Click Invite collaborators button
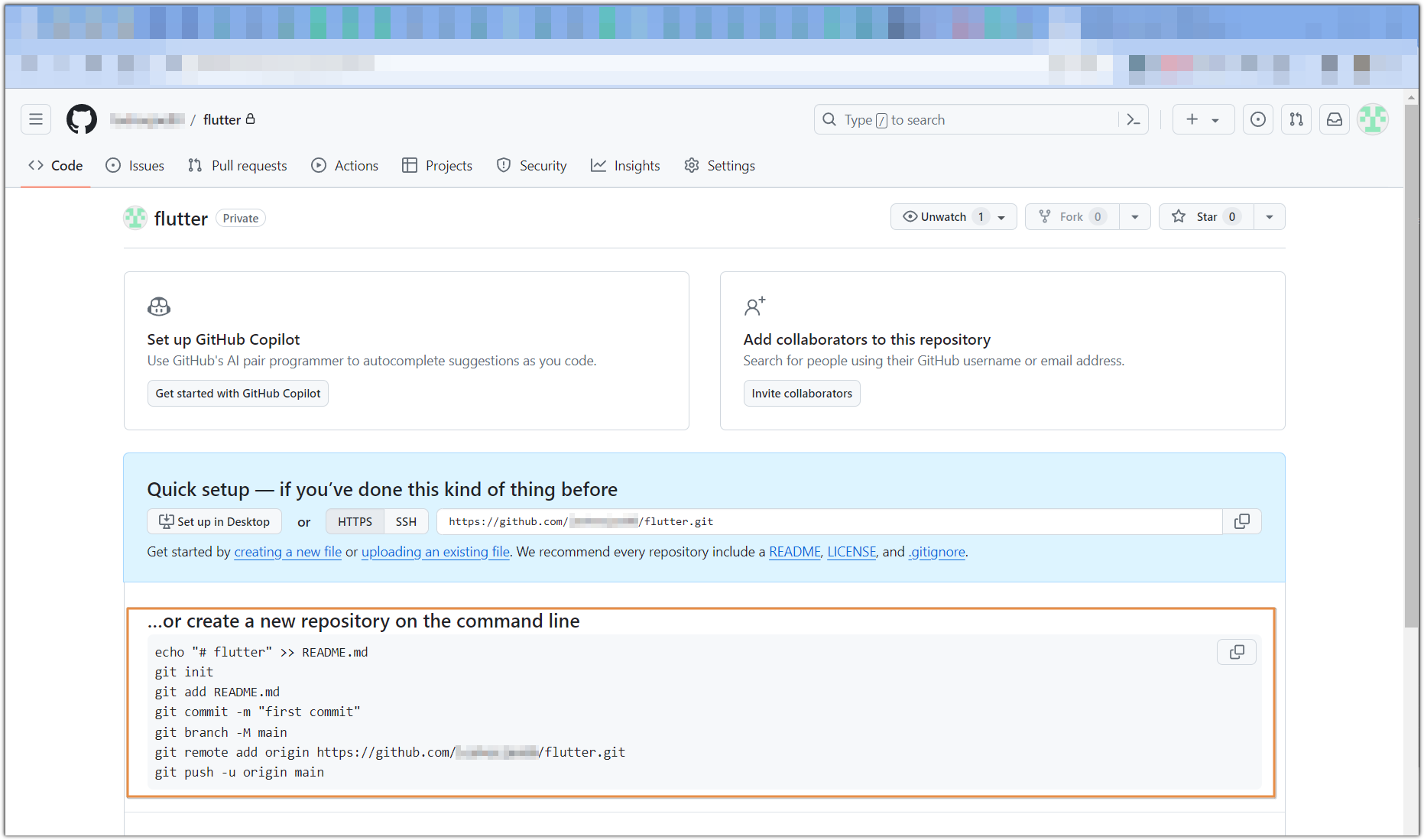The image size is (1424, 840). 802,394
